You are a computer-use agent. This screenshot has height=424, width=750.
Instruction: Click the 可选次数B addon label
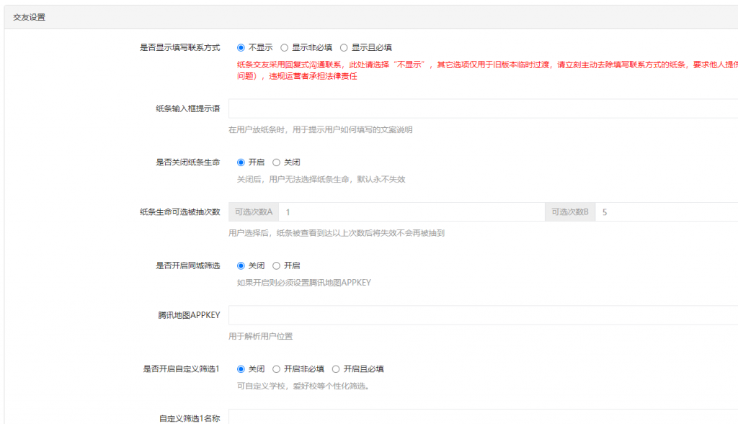click(x=570, y=212)
